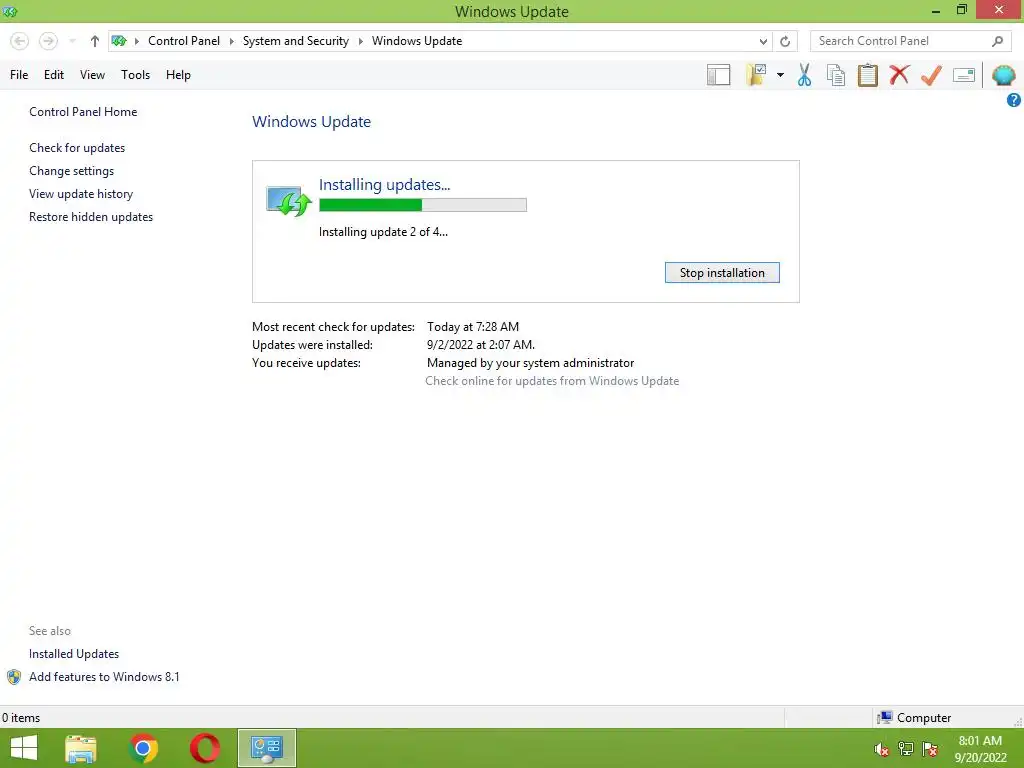The image size is (1024, 768).
Task: Click the muted volume tray icon
Action: click(882, 749)
